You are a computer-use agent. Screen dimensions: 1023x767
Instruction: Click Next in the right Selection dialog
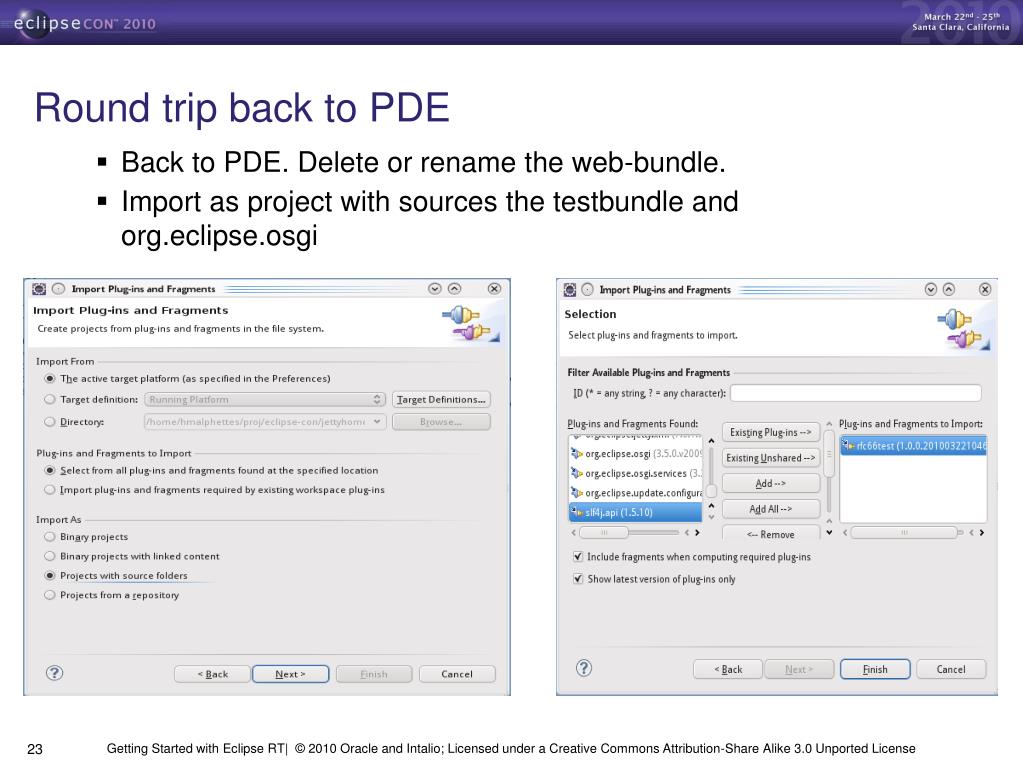click(x=799, y=669)
